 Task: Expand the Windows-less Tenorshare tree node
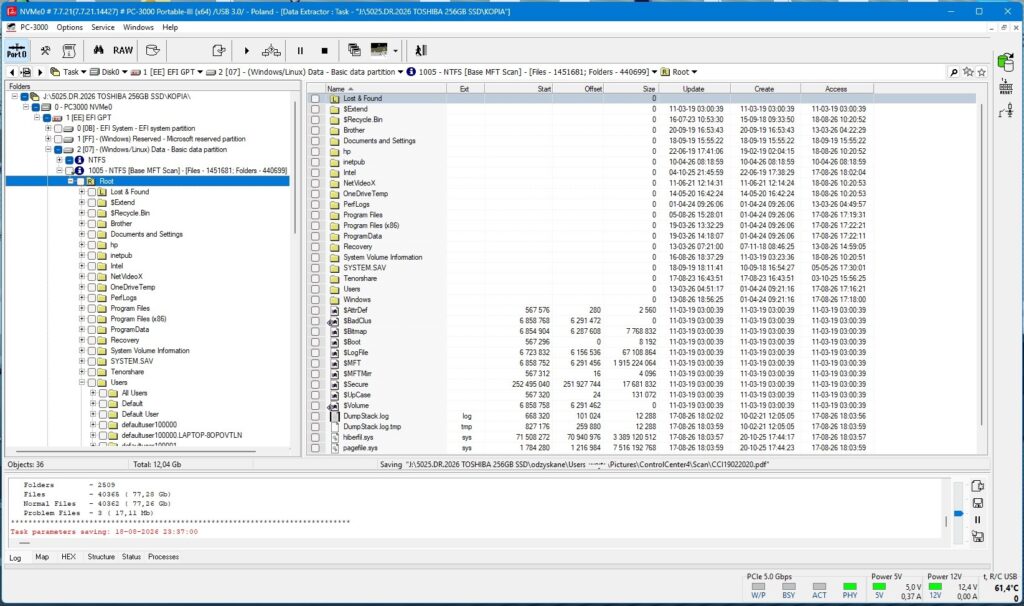82,372
